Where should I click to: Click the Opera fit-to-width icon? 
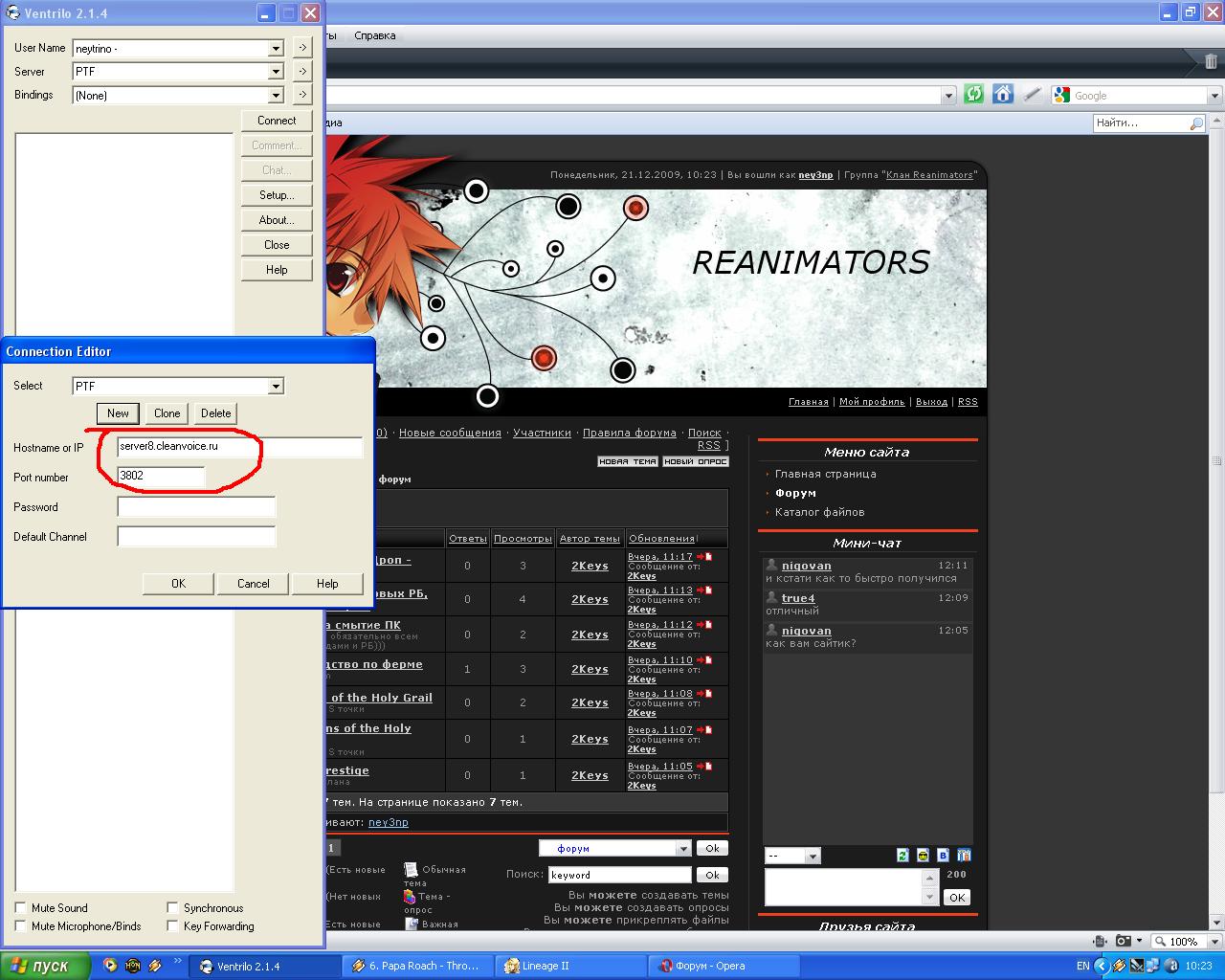(1100, 941)
